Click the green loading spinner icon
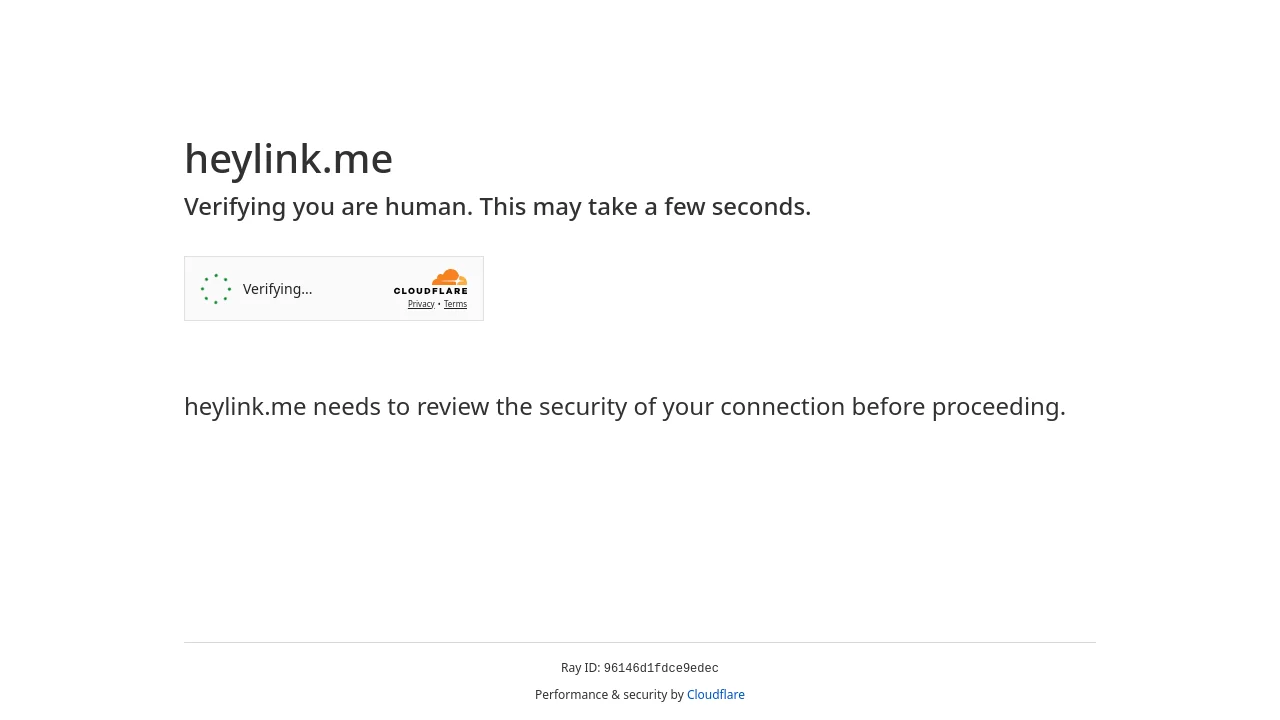Viewport: 1280px width, 720px height. [x=216, y=289]
